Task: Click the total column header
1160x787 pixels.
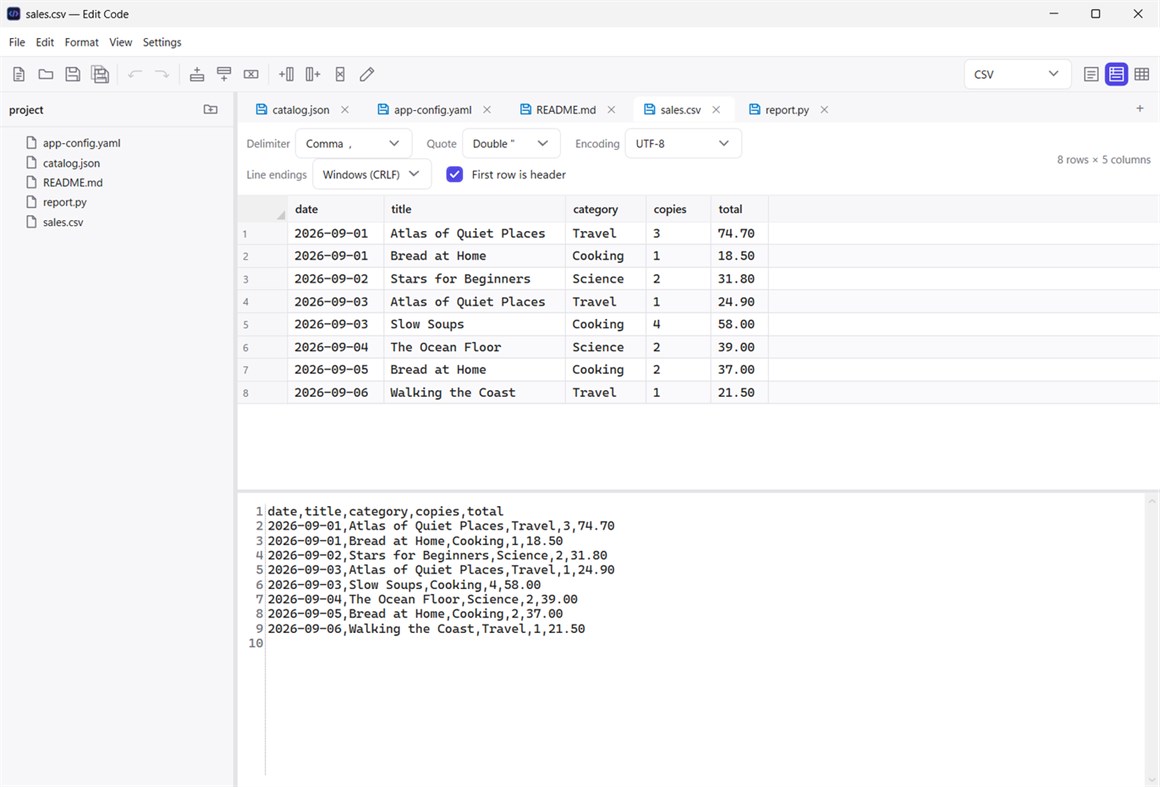Action: 741,209
